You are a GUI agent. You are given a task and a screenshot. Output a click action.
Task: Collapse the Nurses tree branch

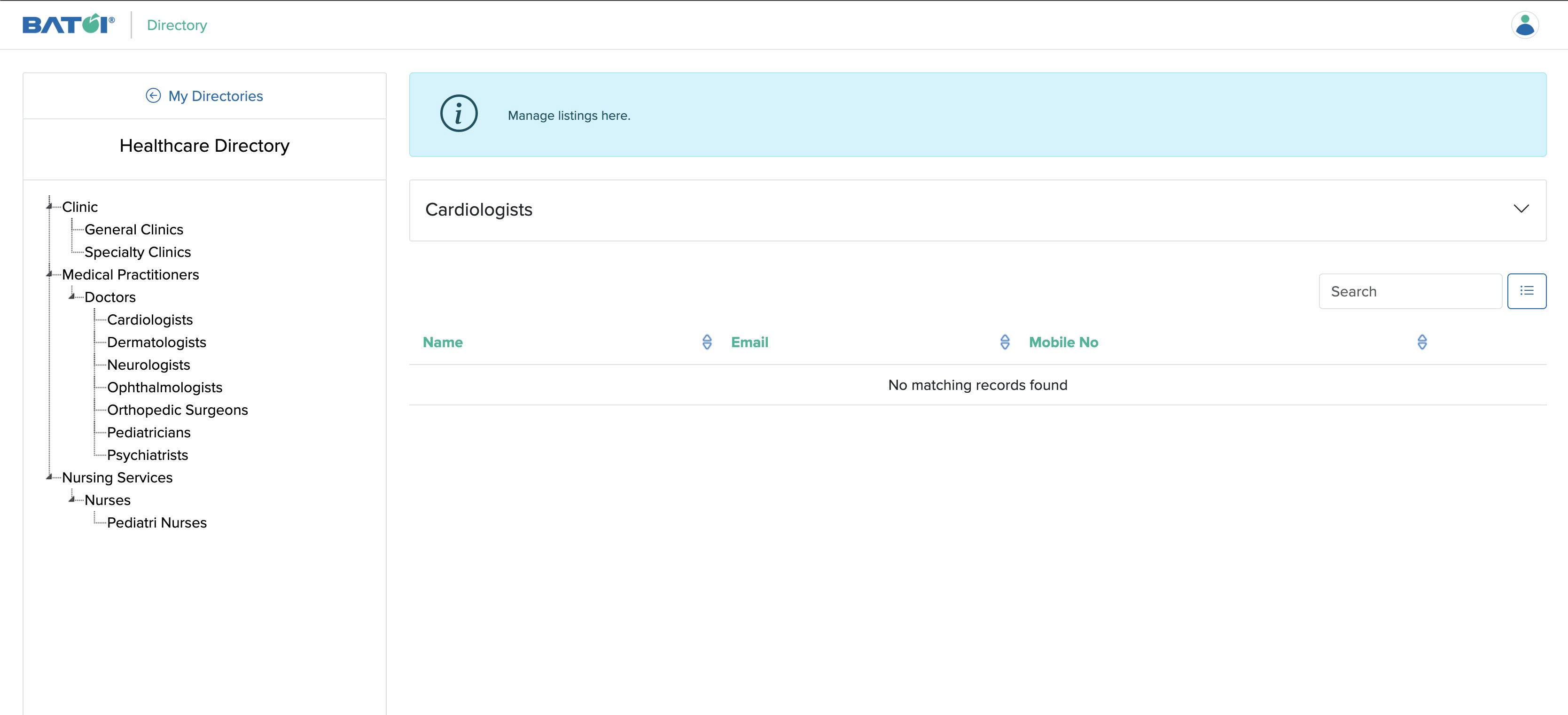pyautogui.click(x=72, y=499)
